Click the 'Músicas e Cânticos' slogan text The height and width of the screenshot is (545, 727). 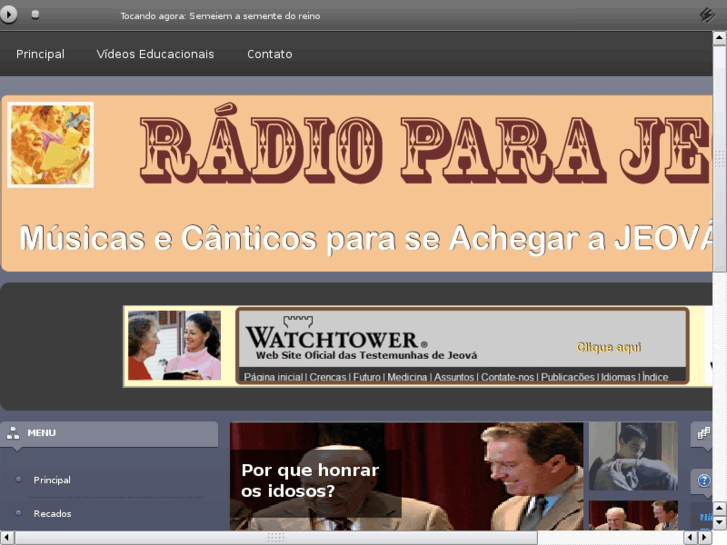366,238
